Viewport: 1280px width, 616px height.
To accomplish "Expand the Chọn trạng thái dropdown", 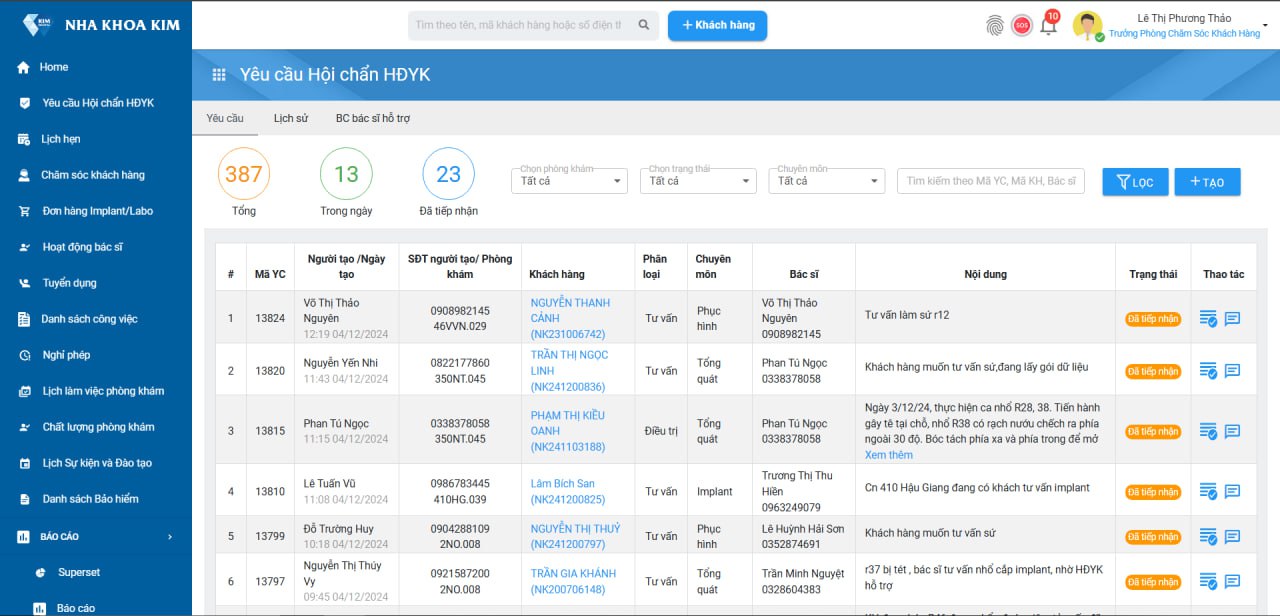I will pos(701,181).
